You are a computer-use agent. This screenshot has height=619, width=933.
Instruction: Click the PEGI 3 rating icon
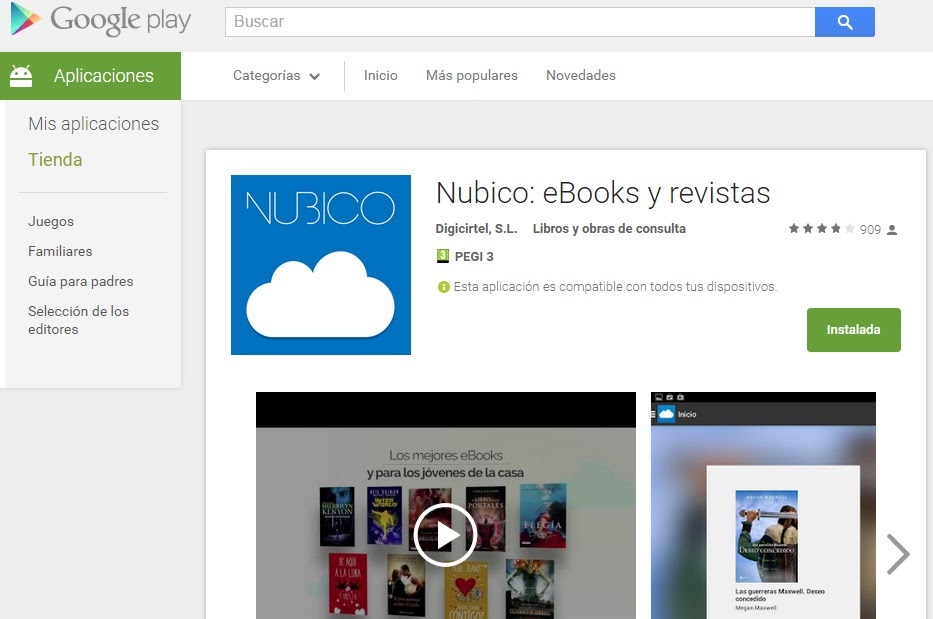pos(442,256)
